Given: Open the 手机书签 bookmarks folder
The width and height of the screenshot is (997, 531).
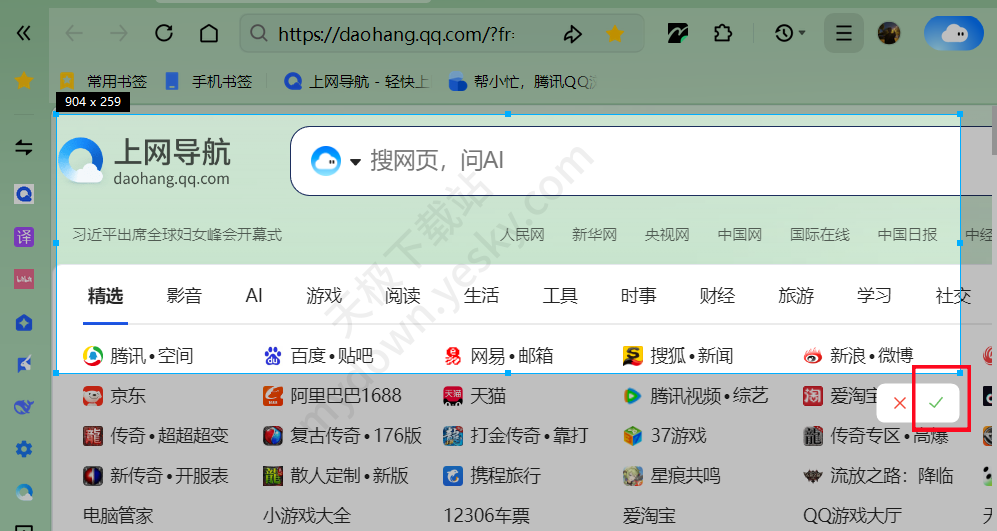Looking at the screenshot, I should click(x=209, y=81).
